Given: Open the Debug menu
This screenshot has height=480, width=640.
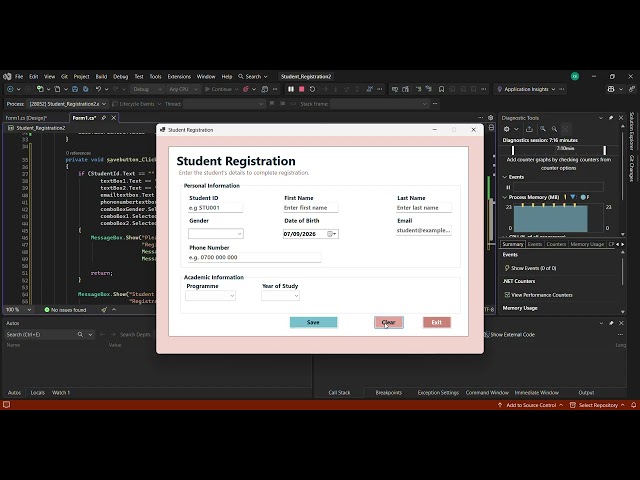Looking at the screenshot, I should (x=120, y=76).
